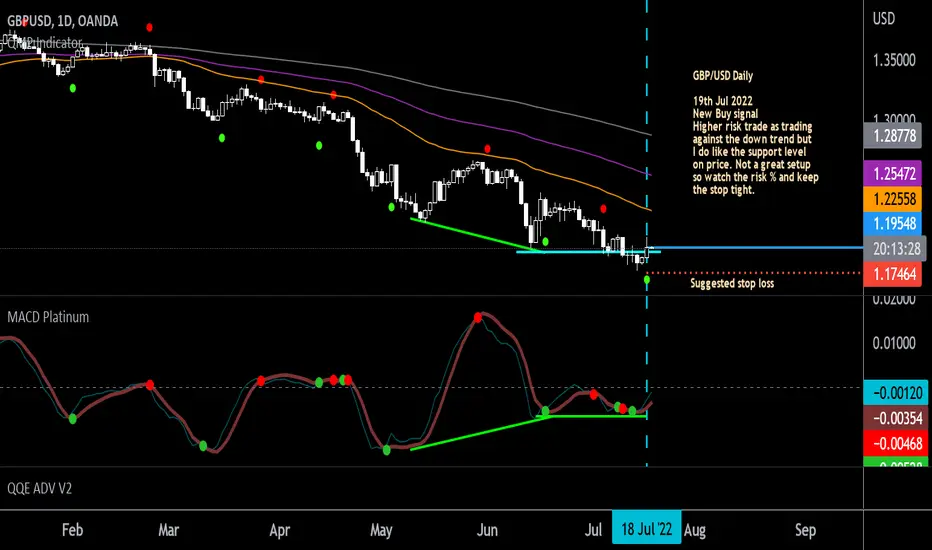
Task: Click the red 1.17464 stop loss price label
Action: tap(893, 274)
